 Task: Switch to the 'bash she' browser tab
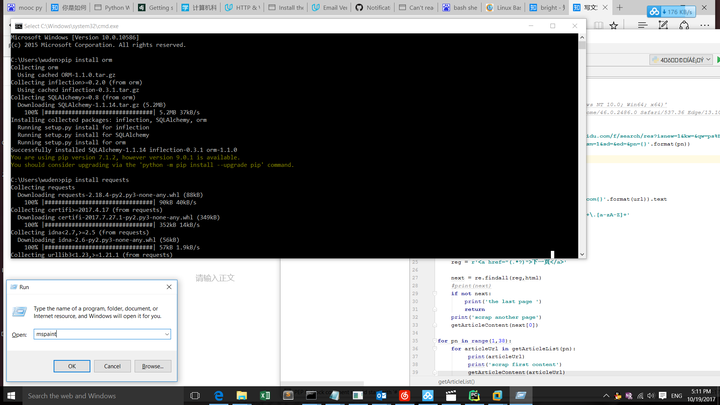tap(460, 7)
